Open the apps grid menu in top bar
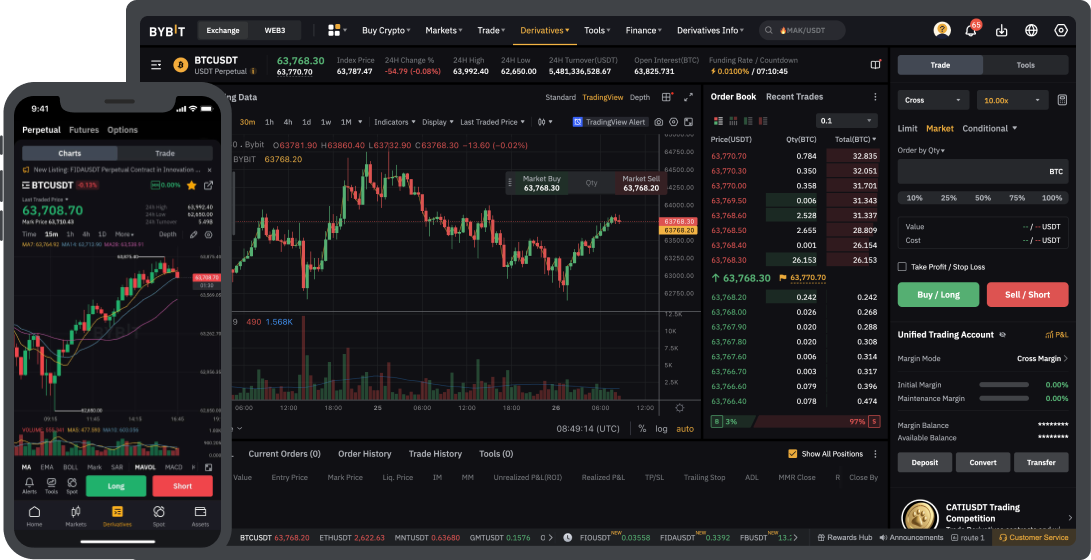The width and height of the screenshot is (1091, 560). (x=337, y=30)
